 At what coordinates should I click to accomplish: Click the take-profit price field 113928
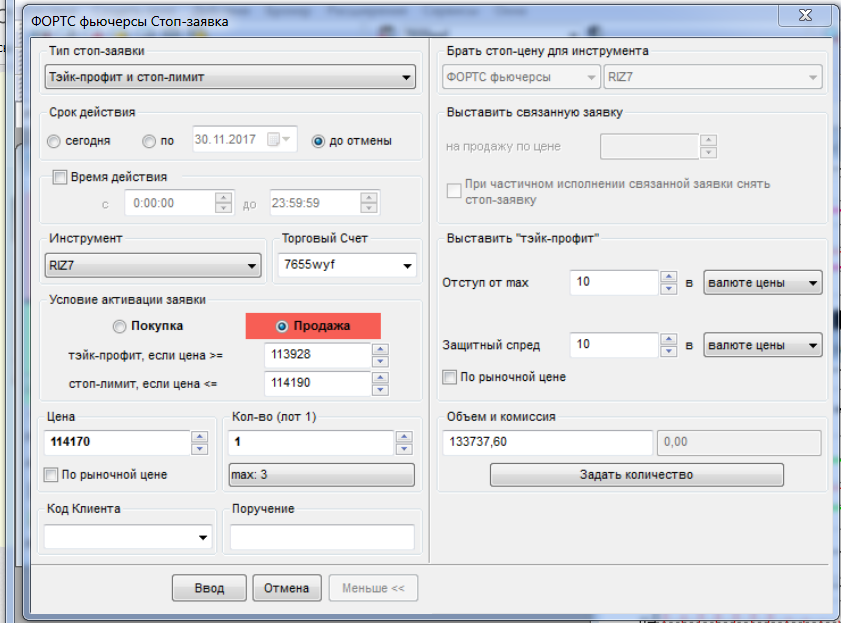(x=317, y=355)
